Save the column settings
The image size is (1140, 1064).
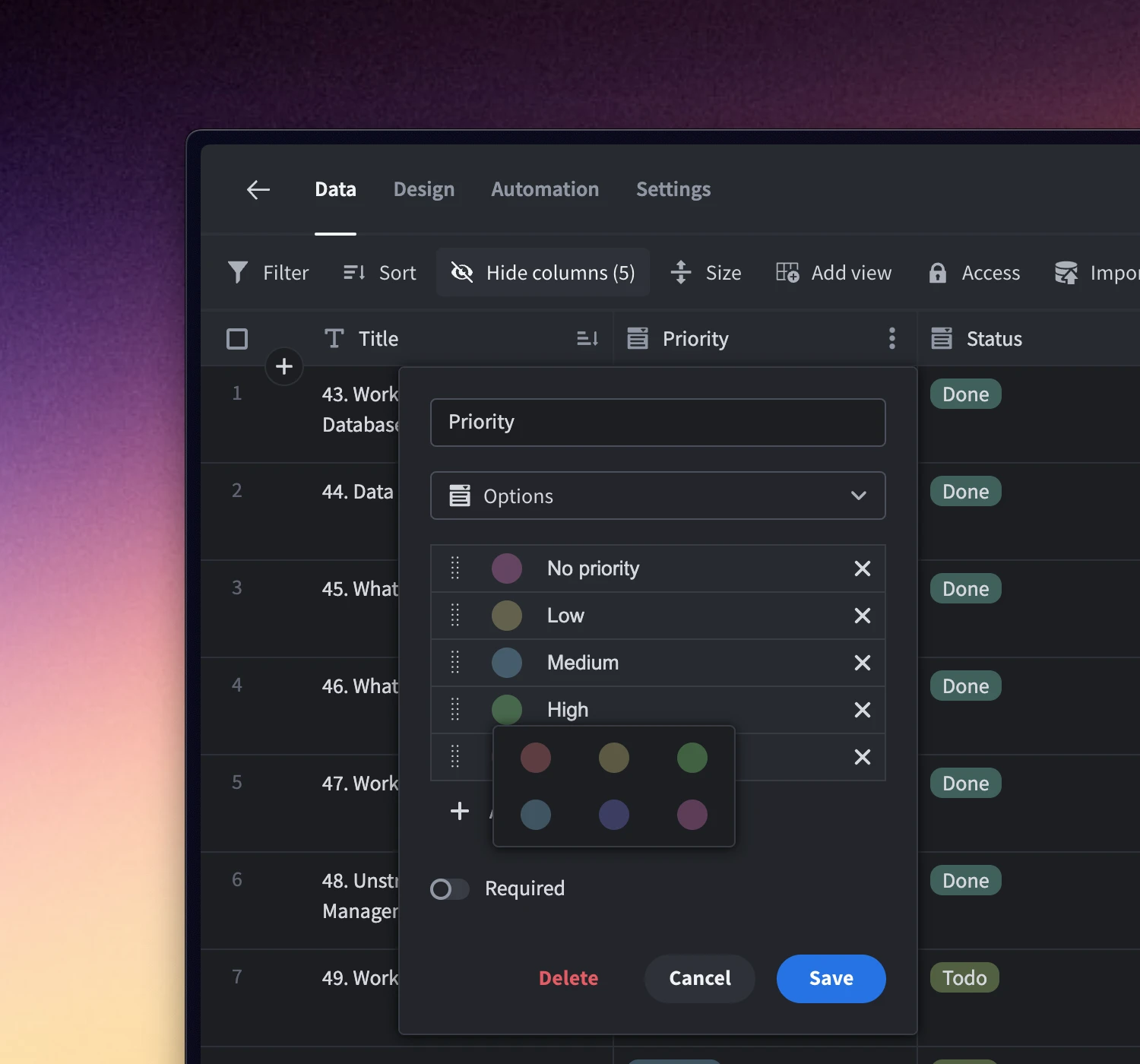[x=831, y=978]
